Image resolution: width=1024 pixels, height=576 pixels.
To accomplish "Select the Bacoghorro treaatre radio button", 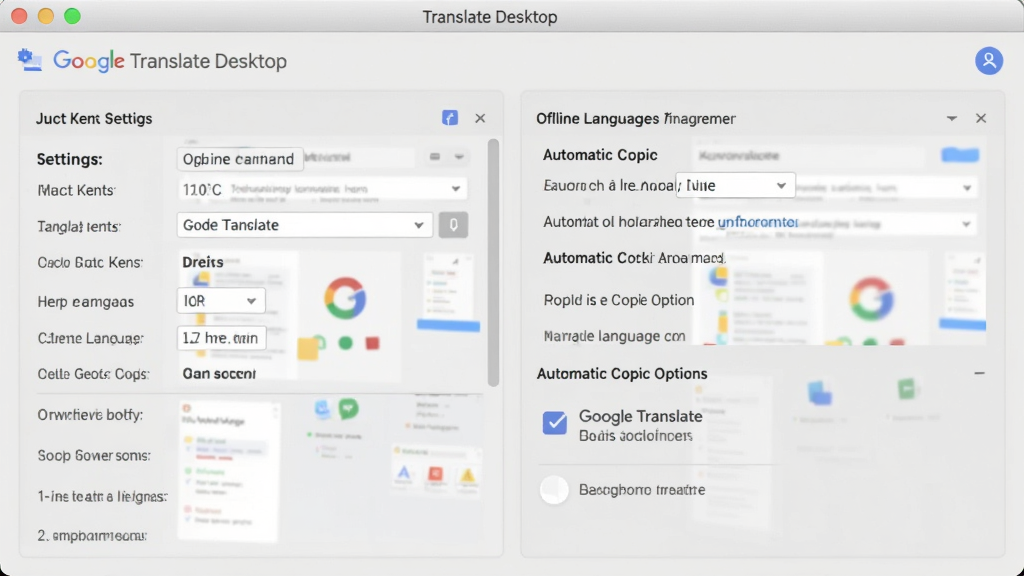I will click(554, 490).
